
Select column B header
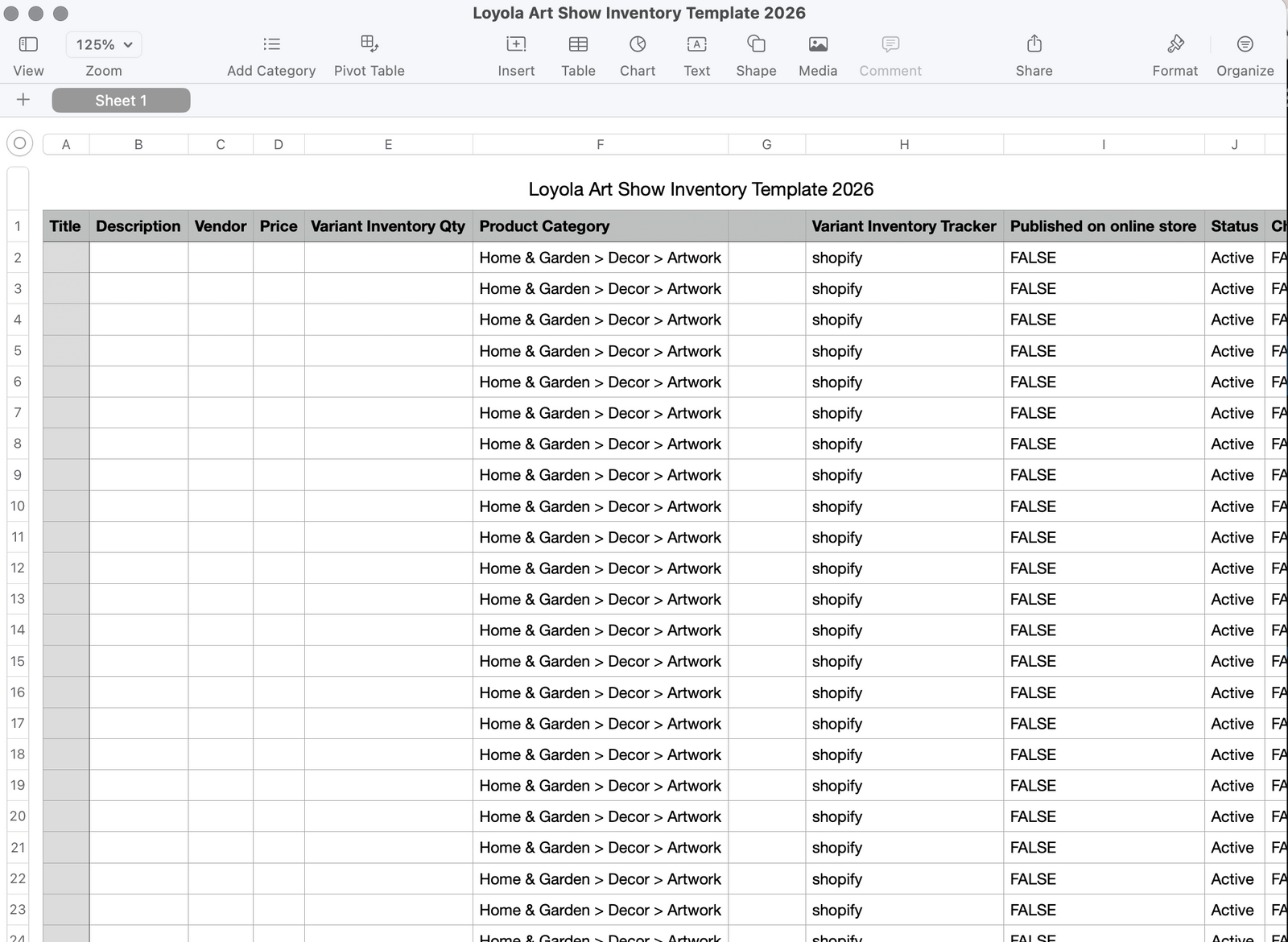pos(138,145)
